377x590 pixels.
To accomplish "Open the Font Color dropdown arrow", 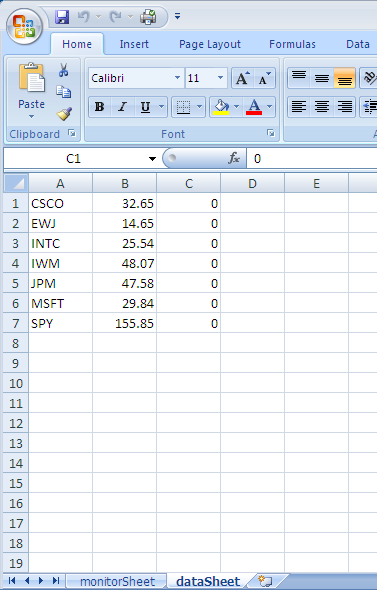I will (x=270, y=107).
